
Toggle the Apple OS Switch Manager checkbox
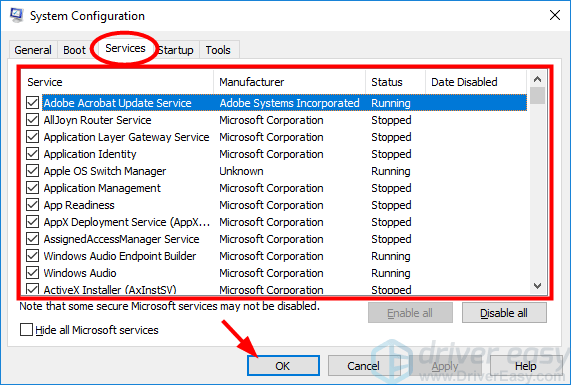32,170
